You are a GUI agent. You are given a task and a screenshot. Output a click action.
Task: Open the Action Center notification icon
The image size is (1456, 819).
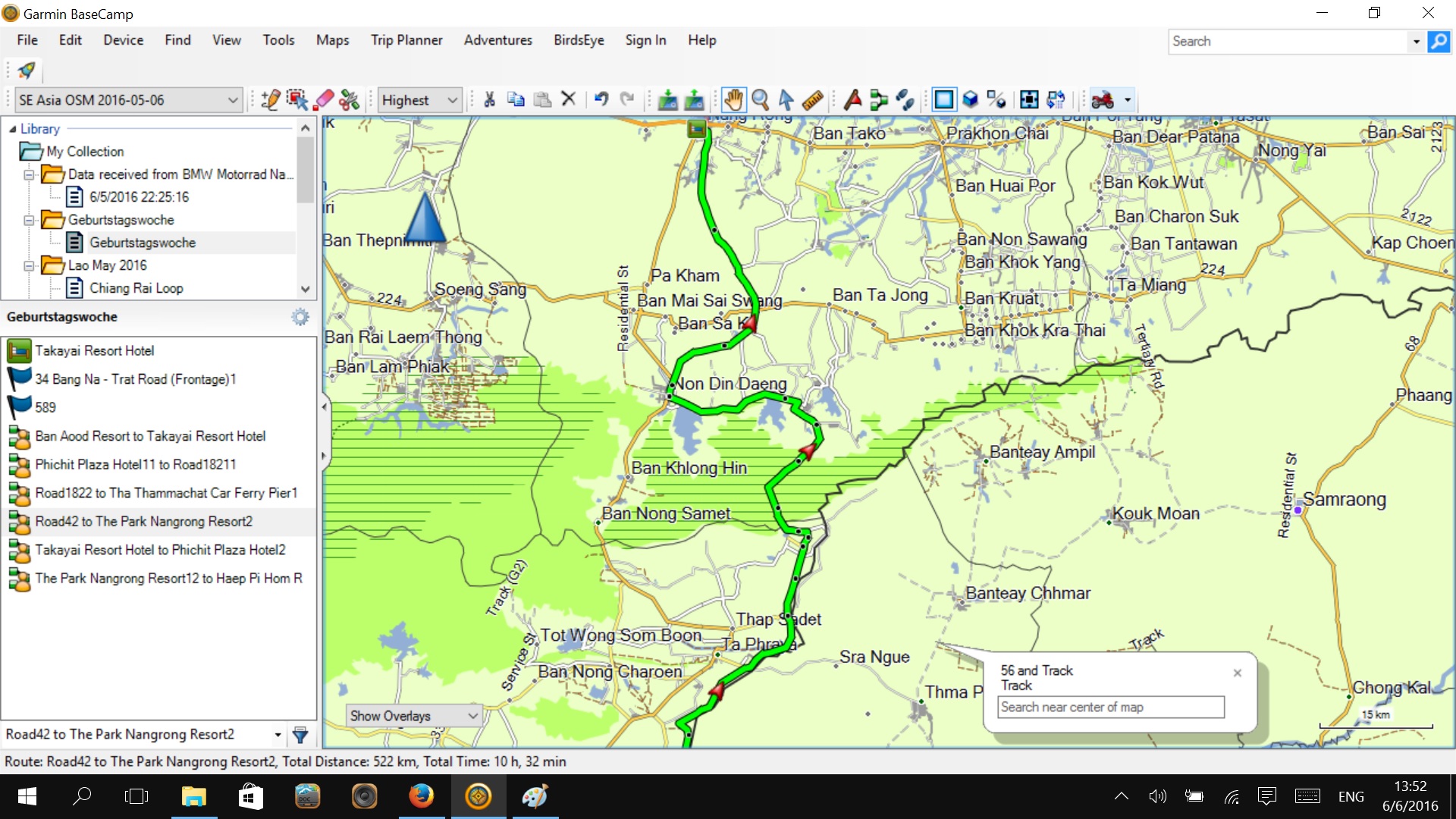1267,796
